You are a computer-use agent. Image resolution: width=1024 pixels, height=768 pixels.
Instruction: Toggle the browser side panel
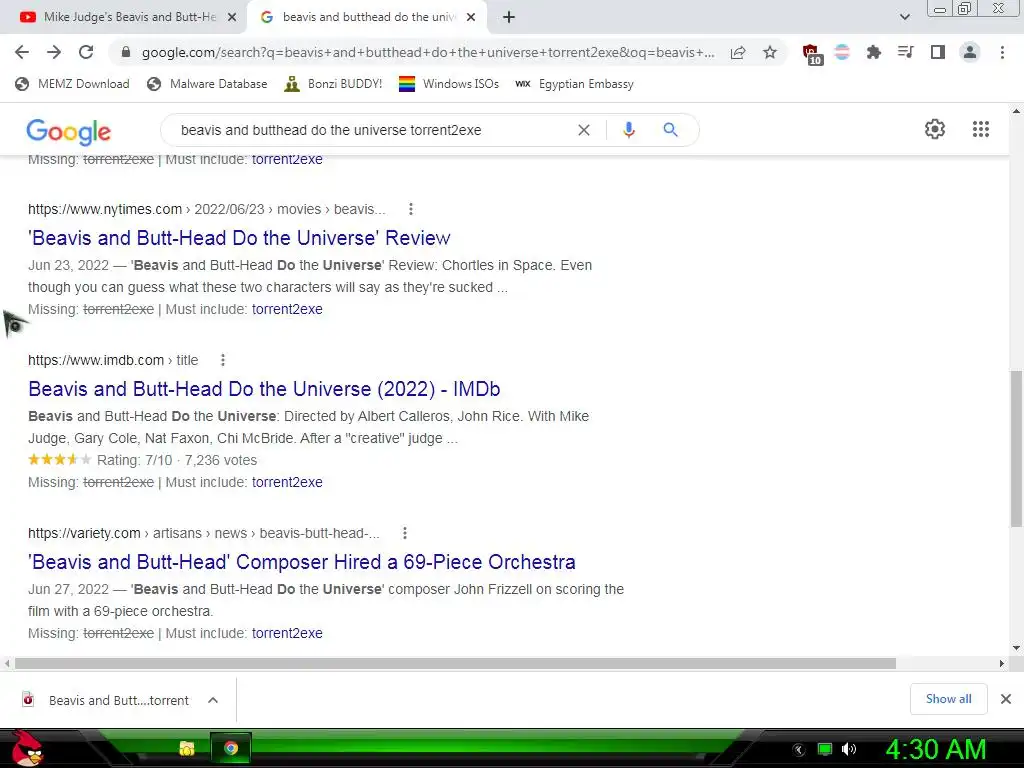coord(937,52)
